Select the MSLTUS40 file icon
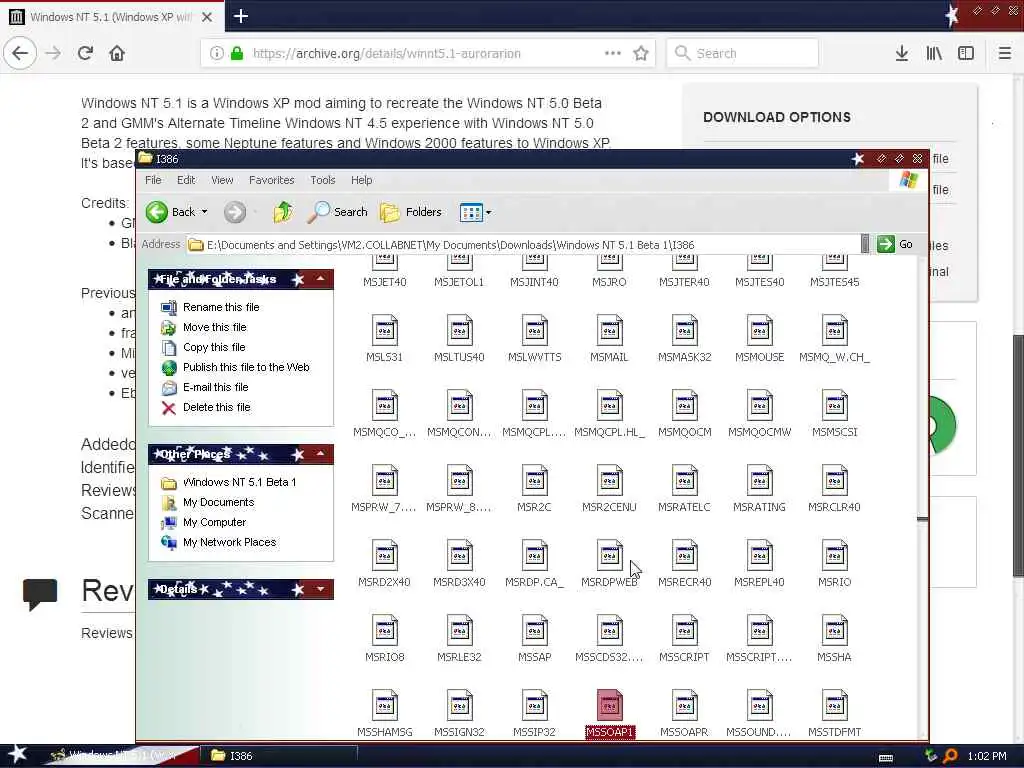1024x768 pixels. point(460,330)
